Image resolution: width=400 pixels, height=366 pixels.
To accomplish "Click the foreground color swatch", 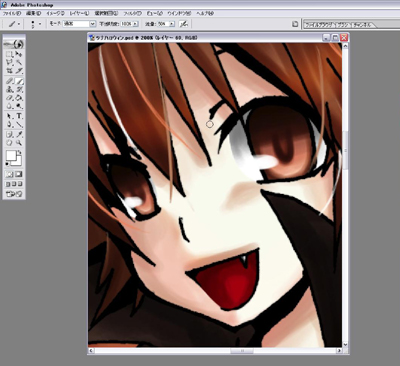I will click(x=11, y=156).
